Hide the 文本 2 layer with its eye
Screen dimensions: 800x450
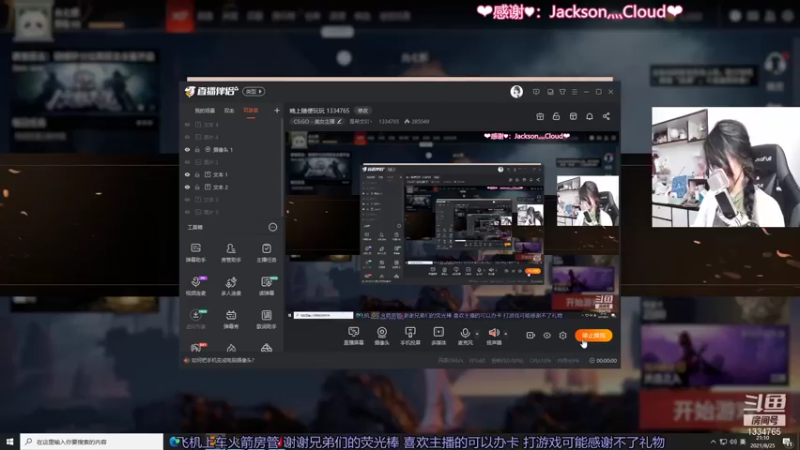[x=187, y=187]
